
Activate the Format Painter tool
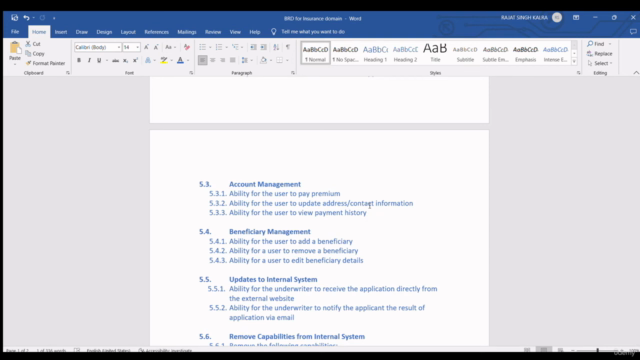tap(45, 63)
